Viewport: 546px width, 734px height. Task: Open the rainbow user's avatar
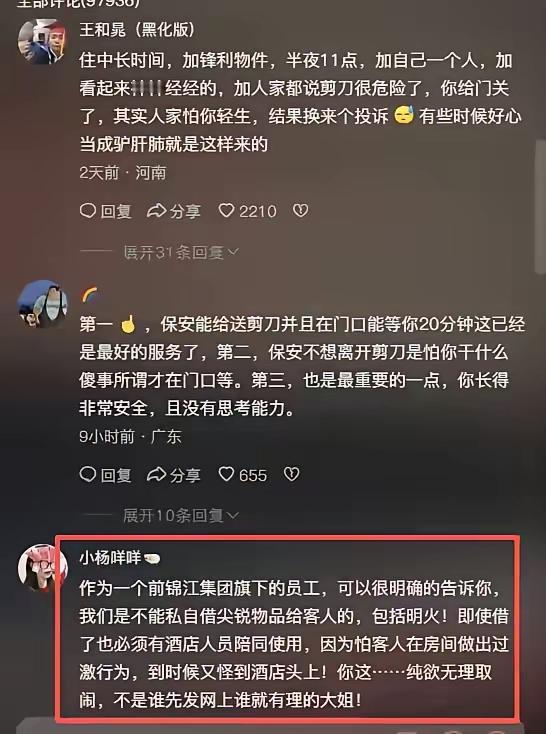point(42,304)
